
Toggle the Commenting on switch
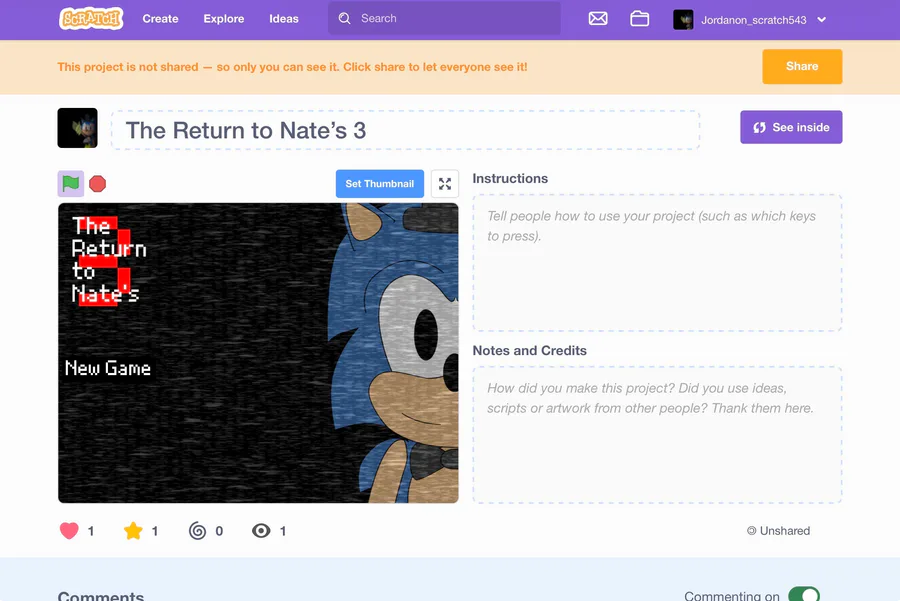pos(804,595)
